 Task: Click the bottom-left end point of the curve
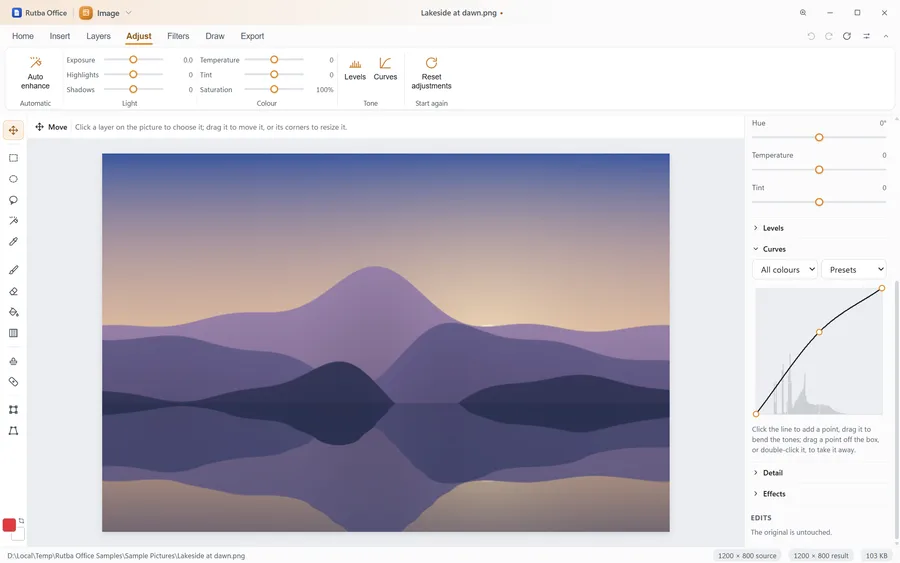(x=756, y=414)
